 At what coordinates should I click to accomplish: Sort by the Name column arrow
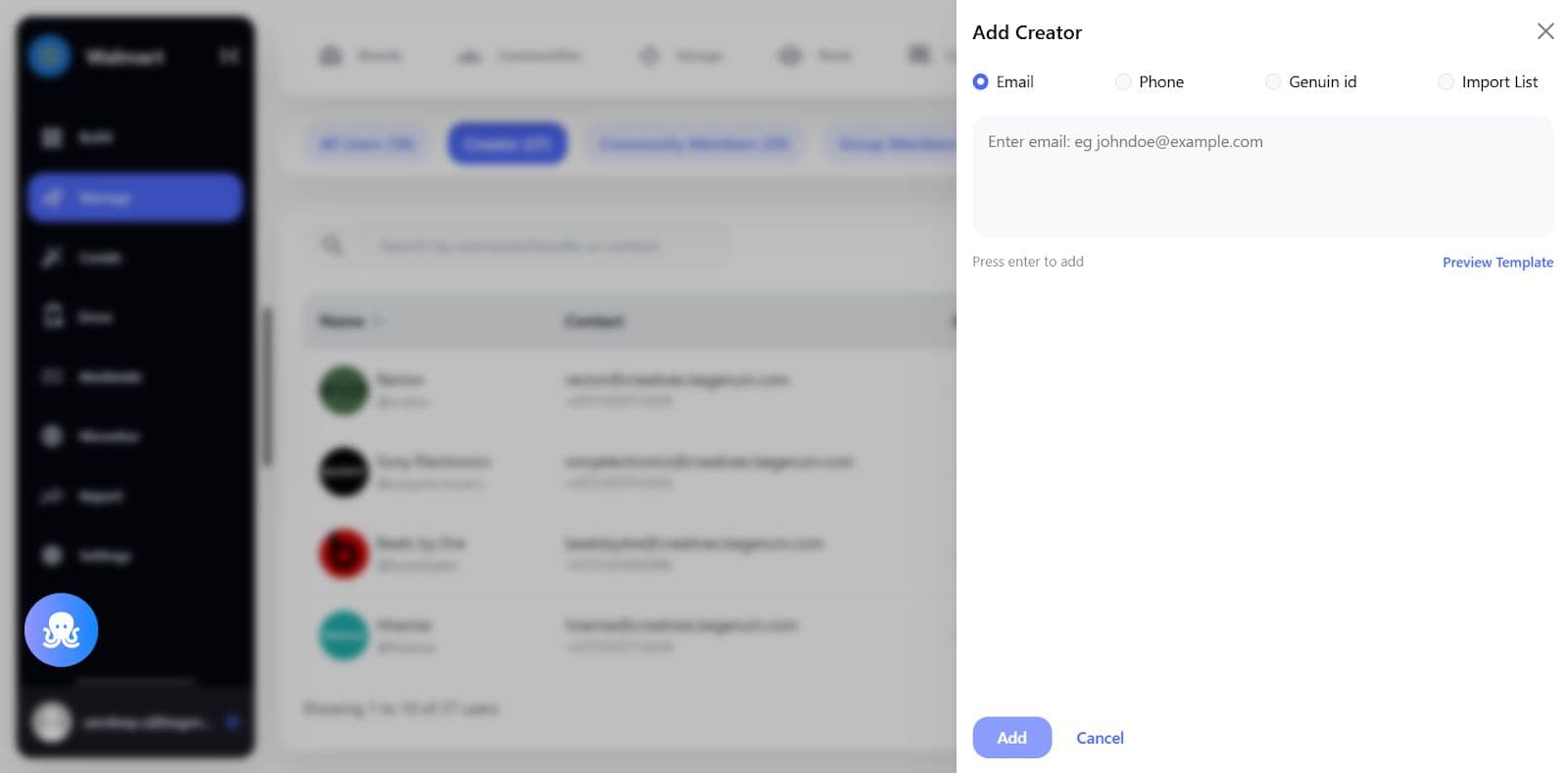pyautogui.click(x=378, y=321)
